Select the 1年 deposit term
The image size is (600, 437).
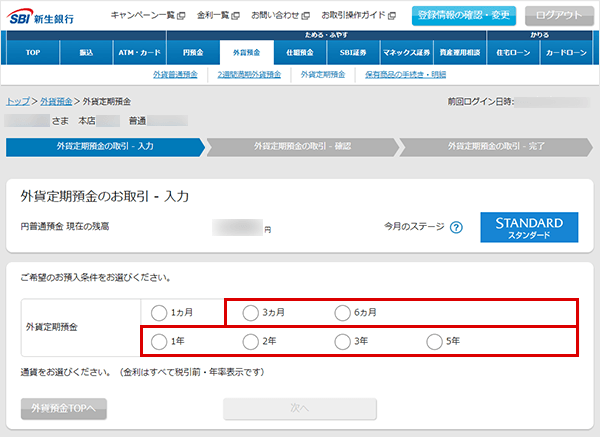click(158, 342)
